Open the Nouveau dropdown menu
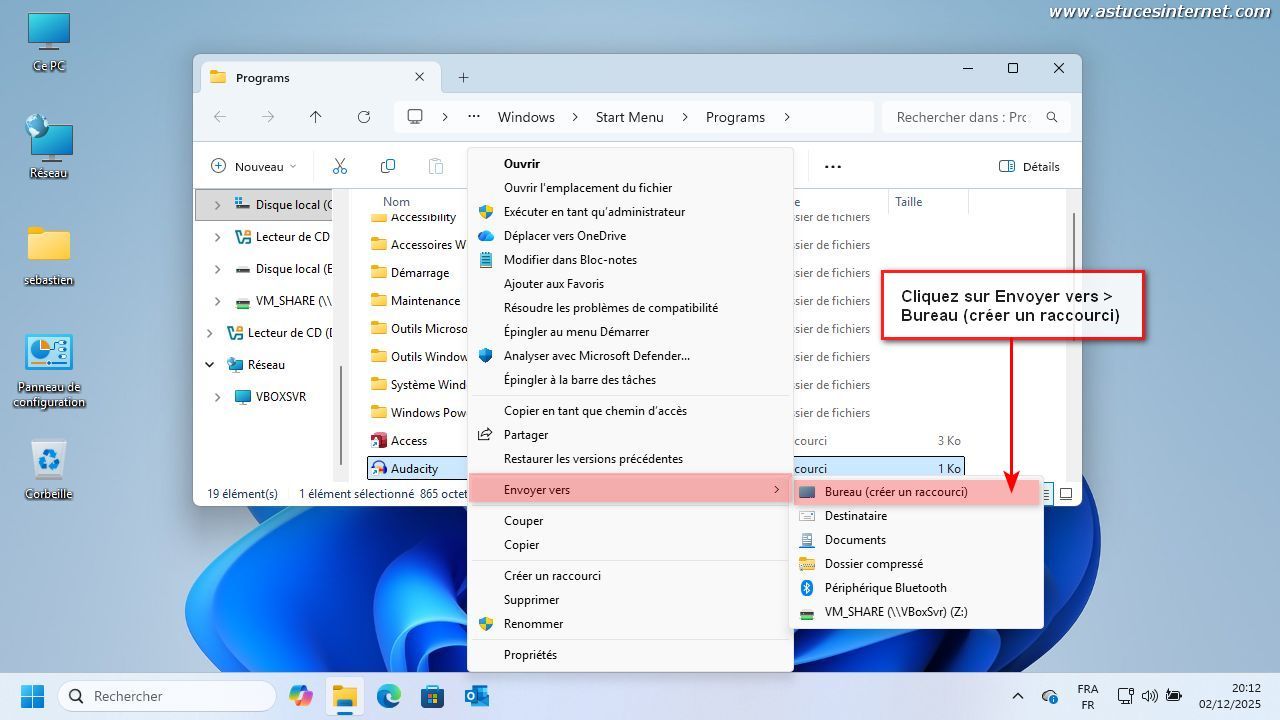This screenshot has width=1280, height=720. coord(254,167)
